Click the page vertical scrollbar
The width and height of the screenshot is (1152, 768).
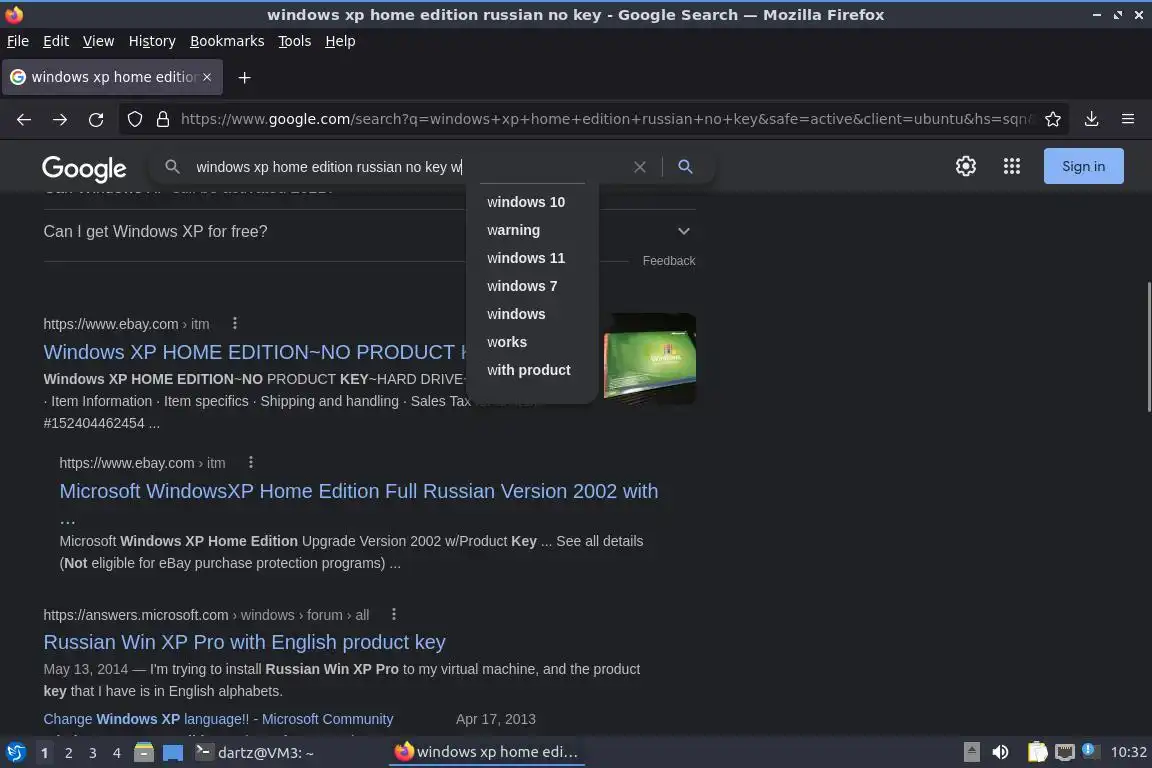[1148, 346]
